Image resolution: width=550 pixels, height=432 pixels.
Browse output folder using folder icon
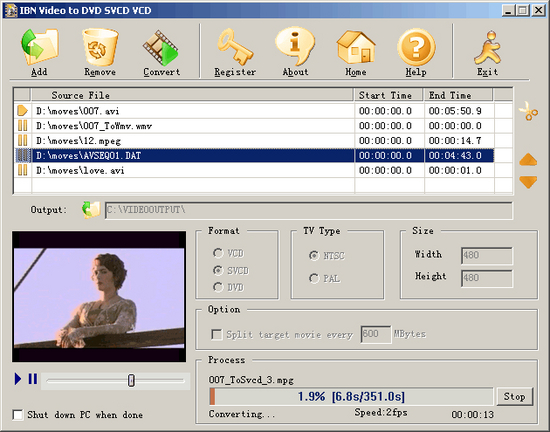(91, 210)
